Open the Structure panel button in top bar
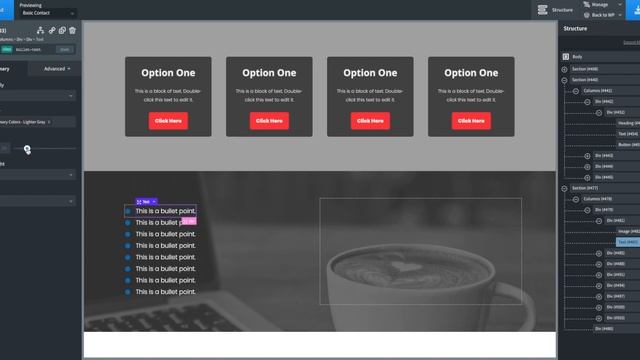The width and height of the screenshot is (640, 360). (555, 10)
